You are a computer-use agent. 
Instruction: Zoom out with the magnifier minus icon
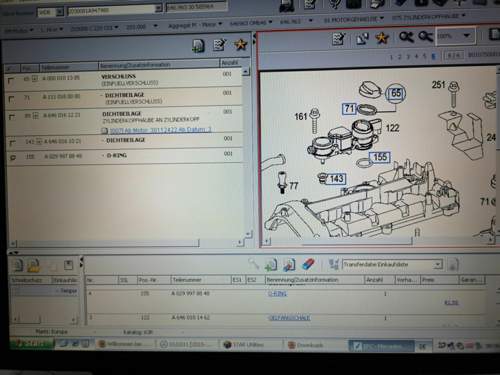pos(425,36)
